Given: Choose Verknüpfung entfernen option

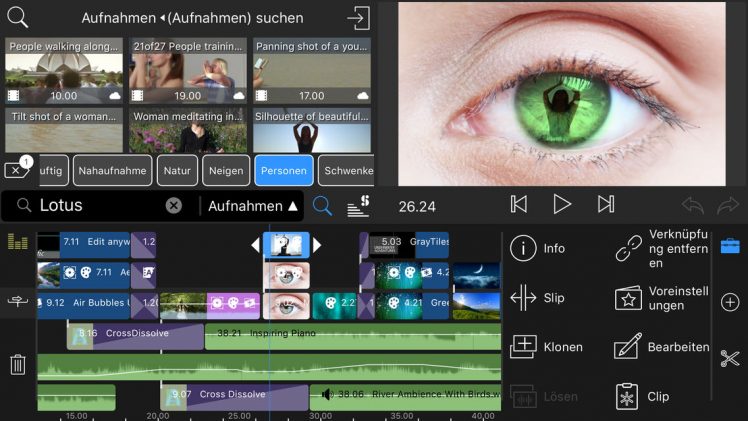Looking at the screenshot, I should [x=662, y=248].
